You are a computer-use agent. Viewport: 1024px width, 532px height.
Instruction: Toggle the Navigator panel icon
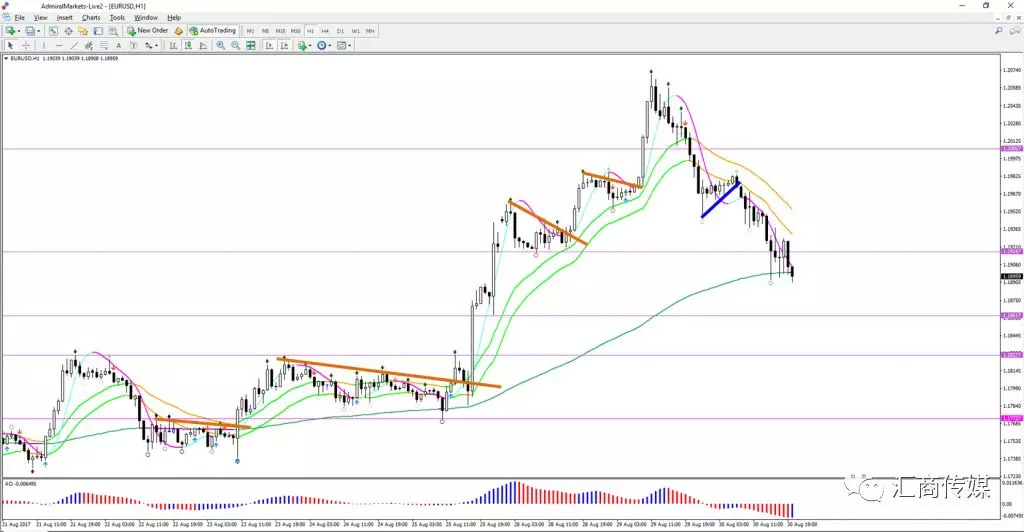pos(83,31)
